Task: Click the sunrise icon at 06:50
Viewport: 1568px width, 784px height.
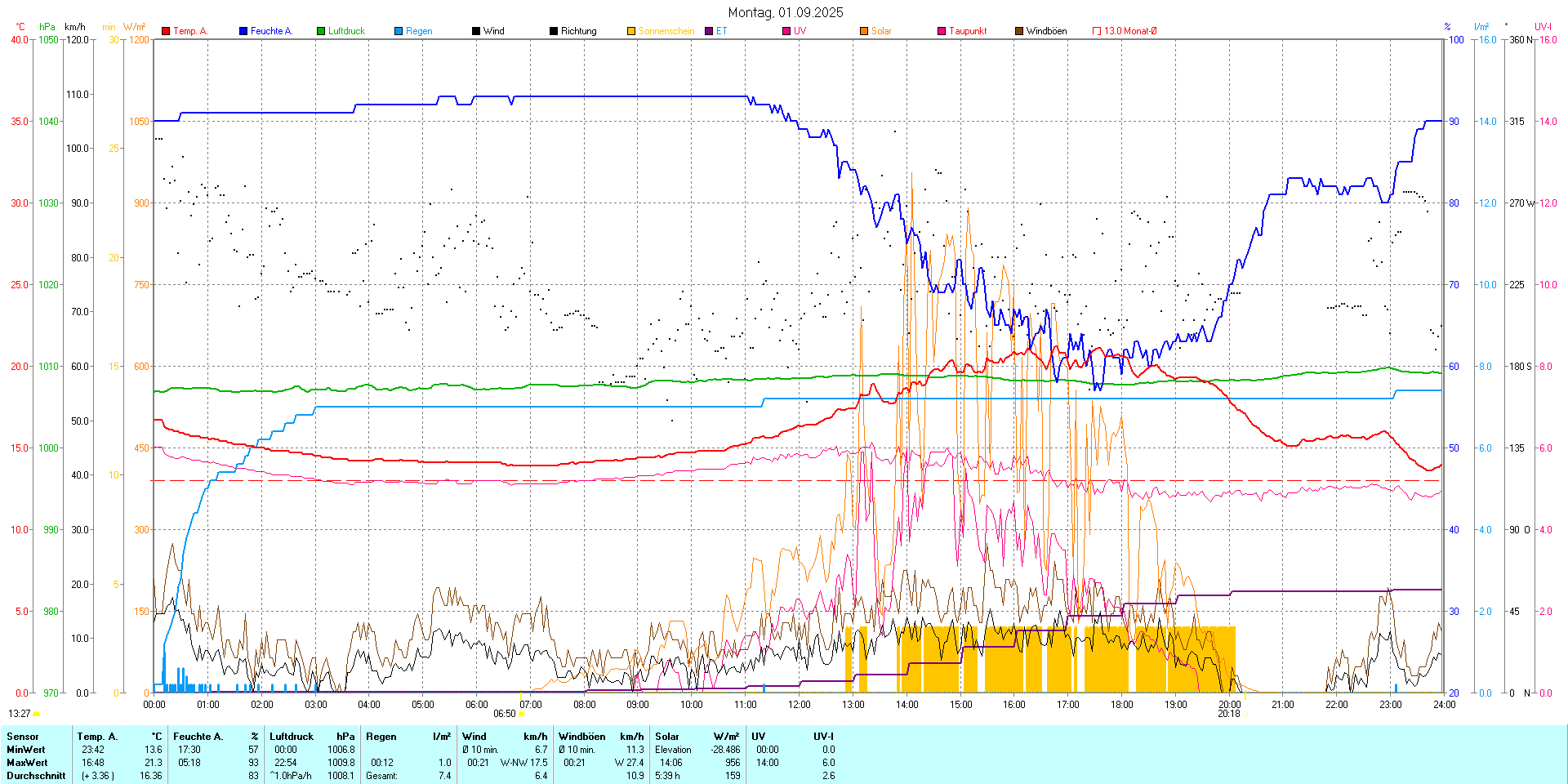Action: coord(522,714)
